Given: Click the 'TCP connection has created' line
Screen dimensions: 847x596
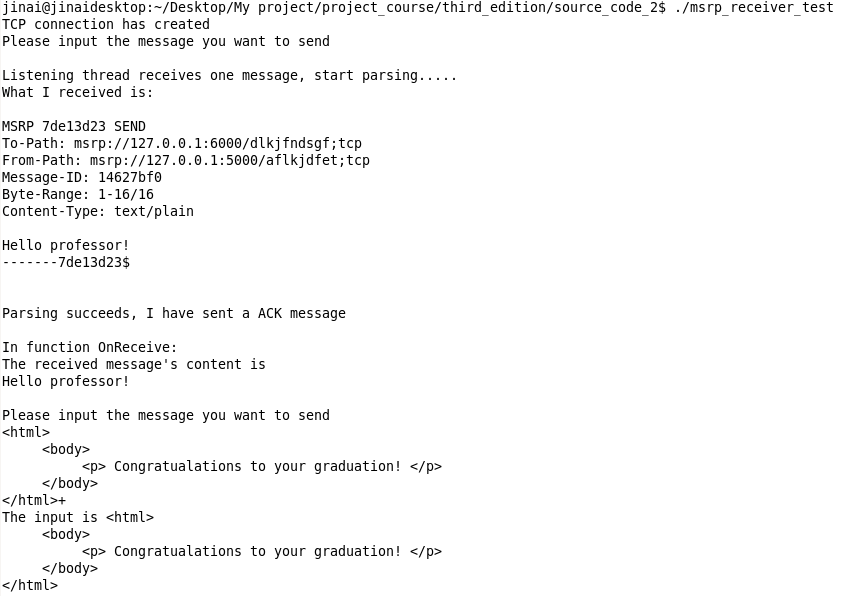Looking at the screenshot, I should 106,24.
